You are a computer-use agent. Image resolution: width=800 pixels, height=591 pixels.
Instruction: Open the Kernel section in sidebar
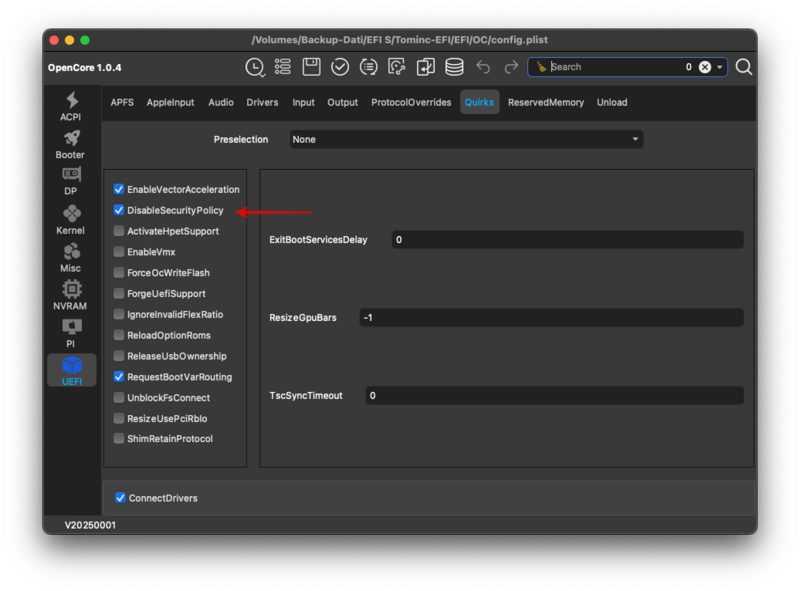71,220
